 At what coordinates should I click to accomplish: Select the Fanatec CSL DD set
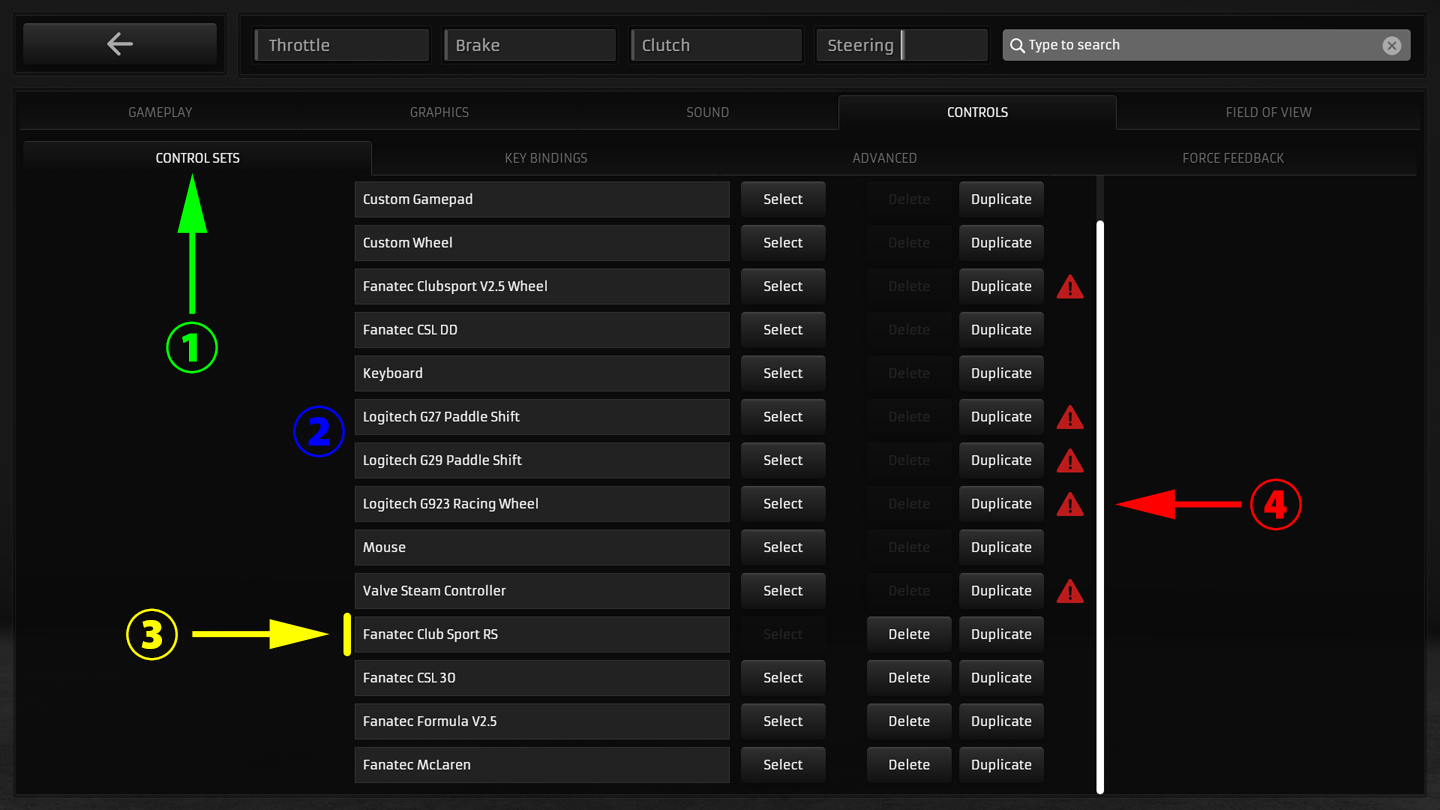783,330
